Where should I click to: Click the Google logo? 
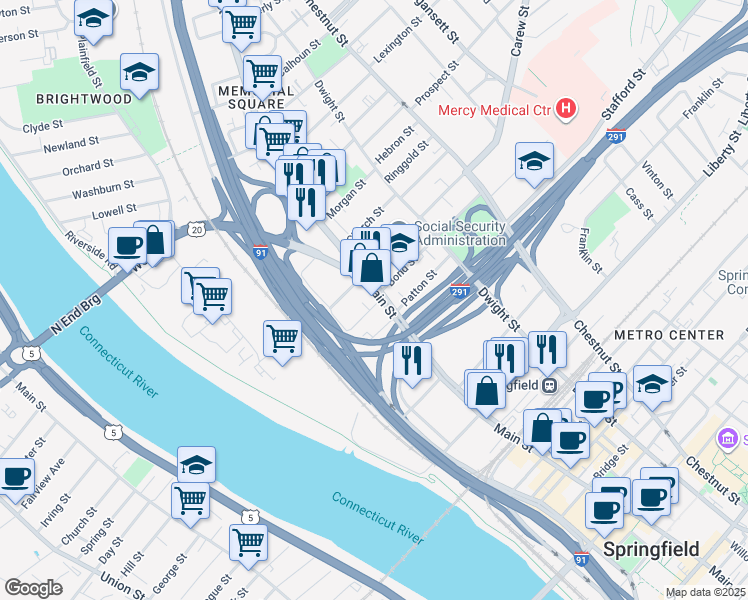point(33,588)
